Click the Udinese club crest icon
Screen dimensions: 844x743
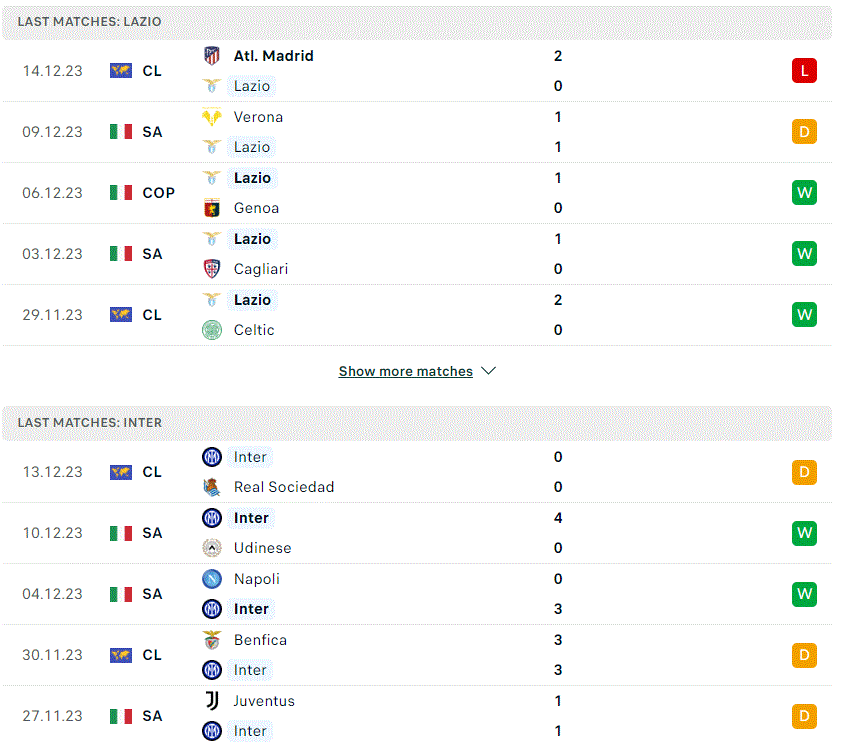click(x=212, y=548)
